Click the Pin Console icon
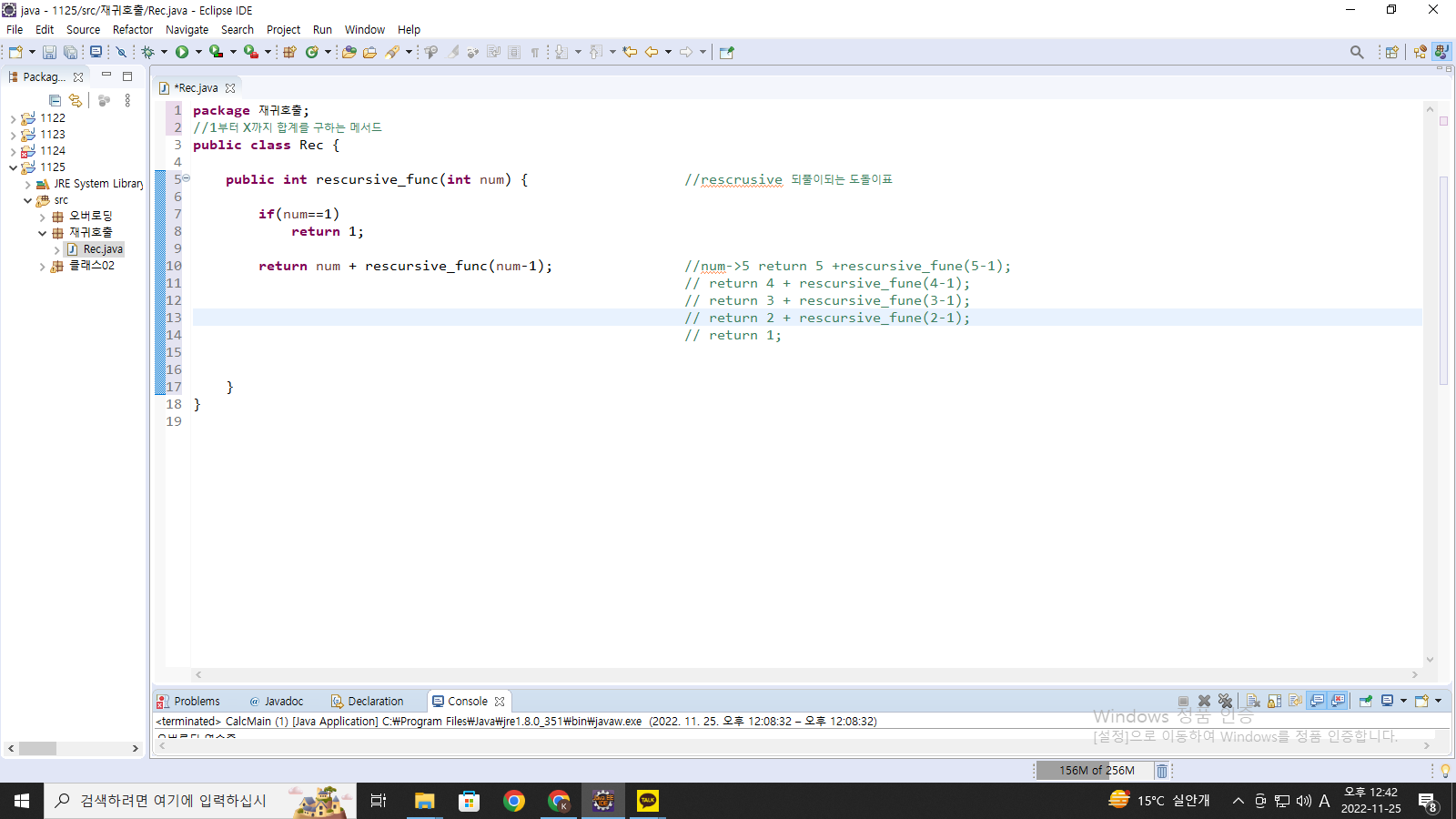This screenshot has width=1456, height=819. 1365,702
